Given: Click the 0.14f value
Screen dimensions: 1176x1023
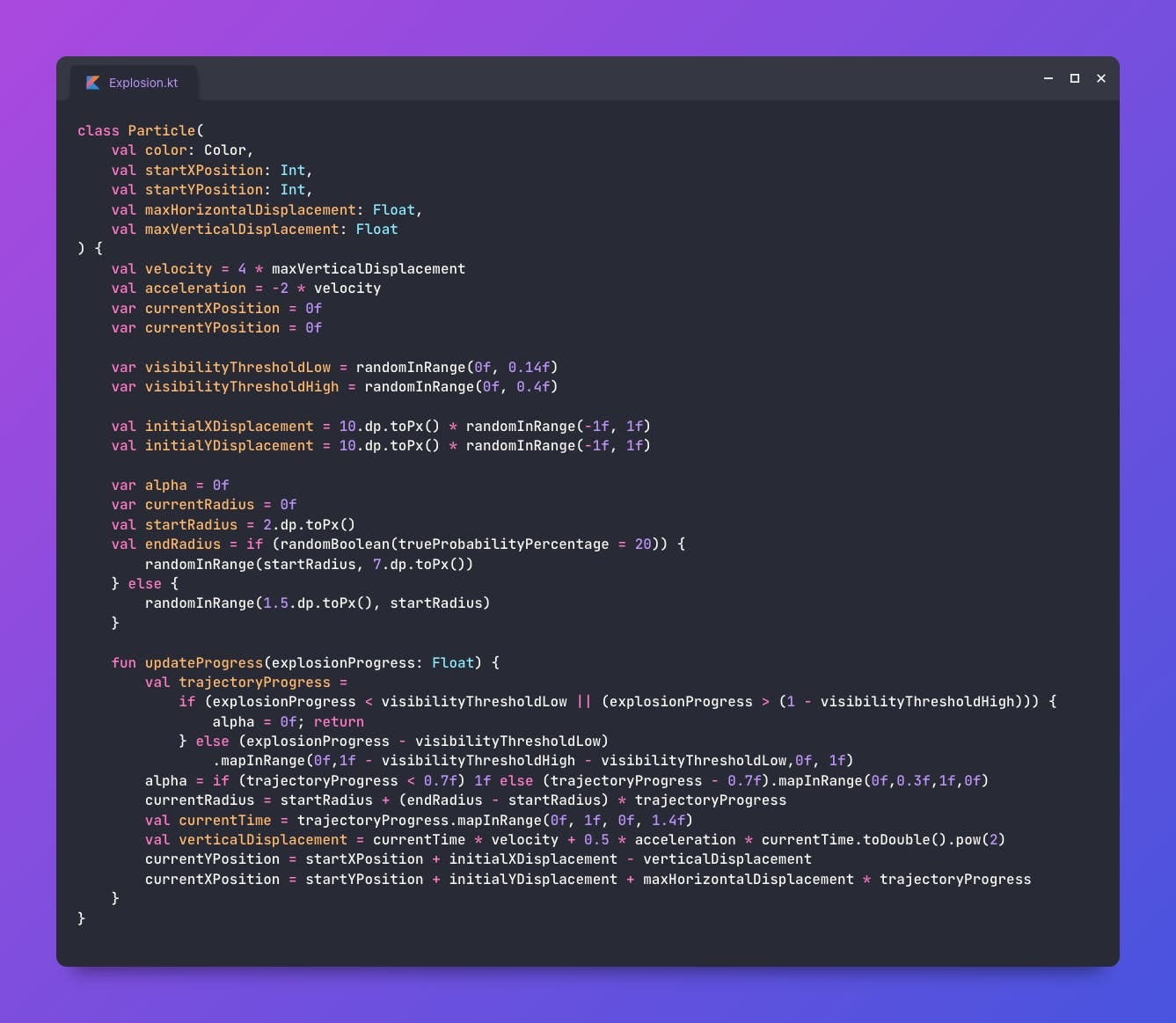Looking at the screenshot, I should point(530,367).
